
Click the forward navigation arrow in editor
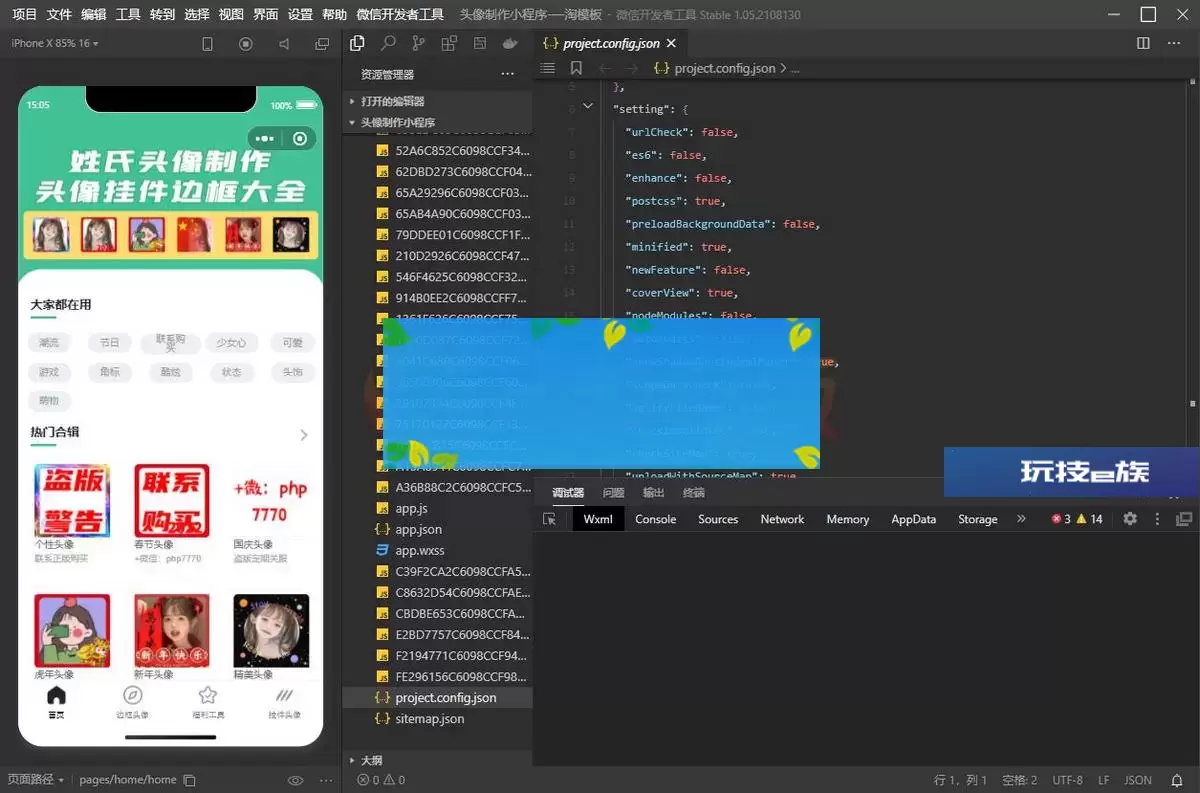click(633, 68)
